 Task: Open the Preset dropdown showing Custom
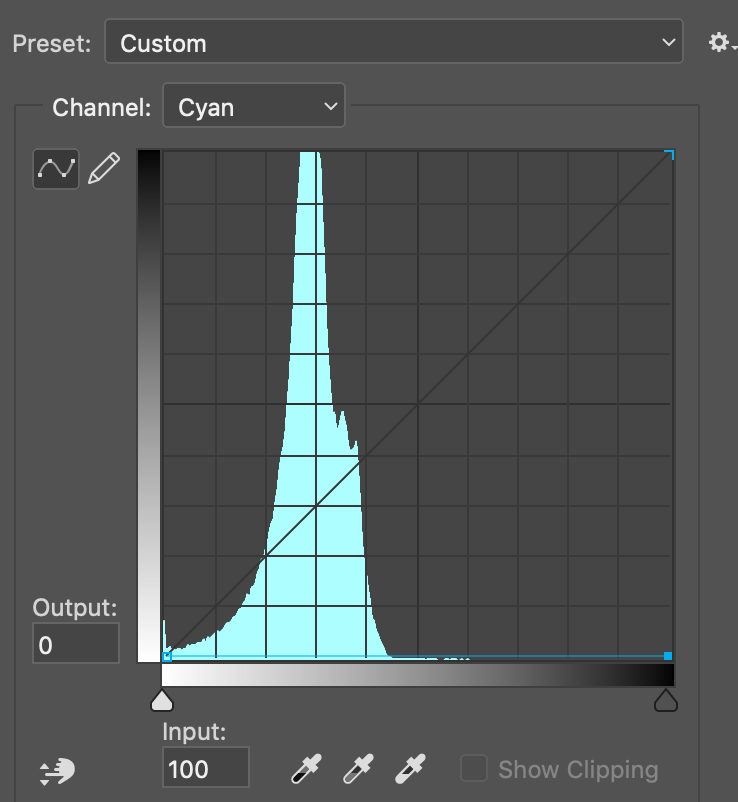point(394,41)
